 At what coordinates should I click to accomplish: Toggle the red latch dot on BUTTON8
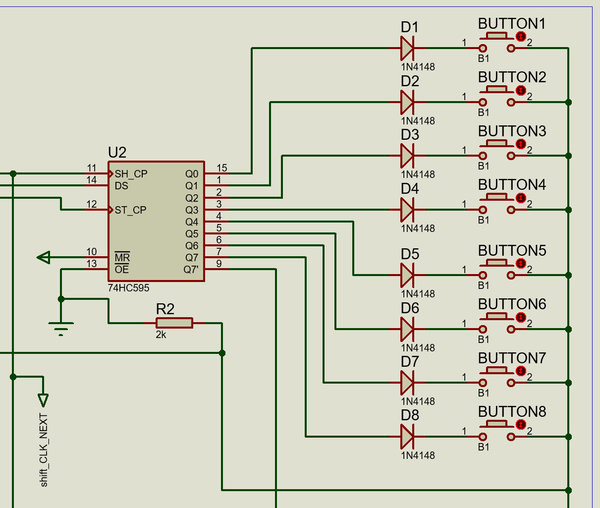coord(521,425)
